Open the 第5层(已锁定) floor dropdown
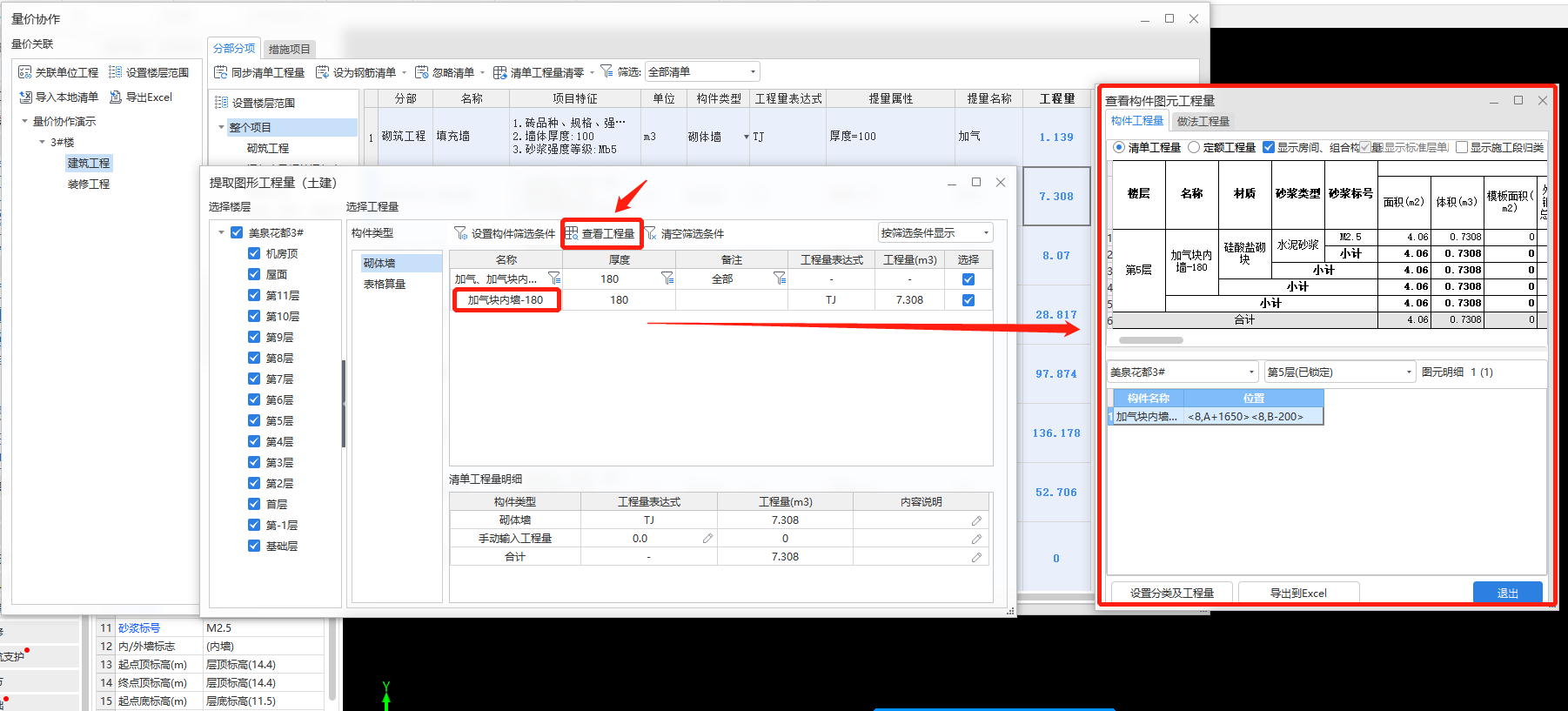Image resolution: width=1568 pixels, height=711 pixels. pyautogui.click(x=1340, y=372)
